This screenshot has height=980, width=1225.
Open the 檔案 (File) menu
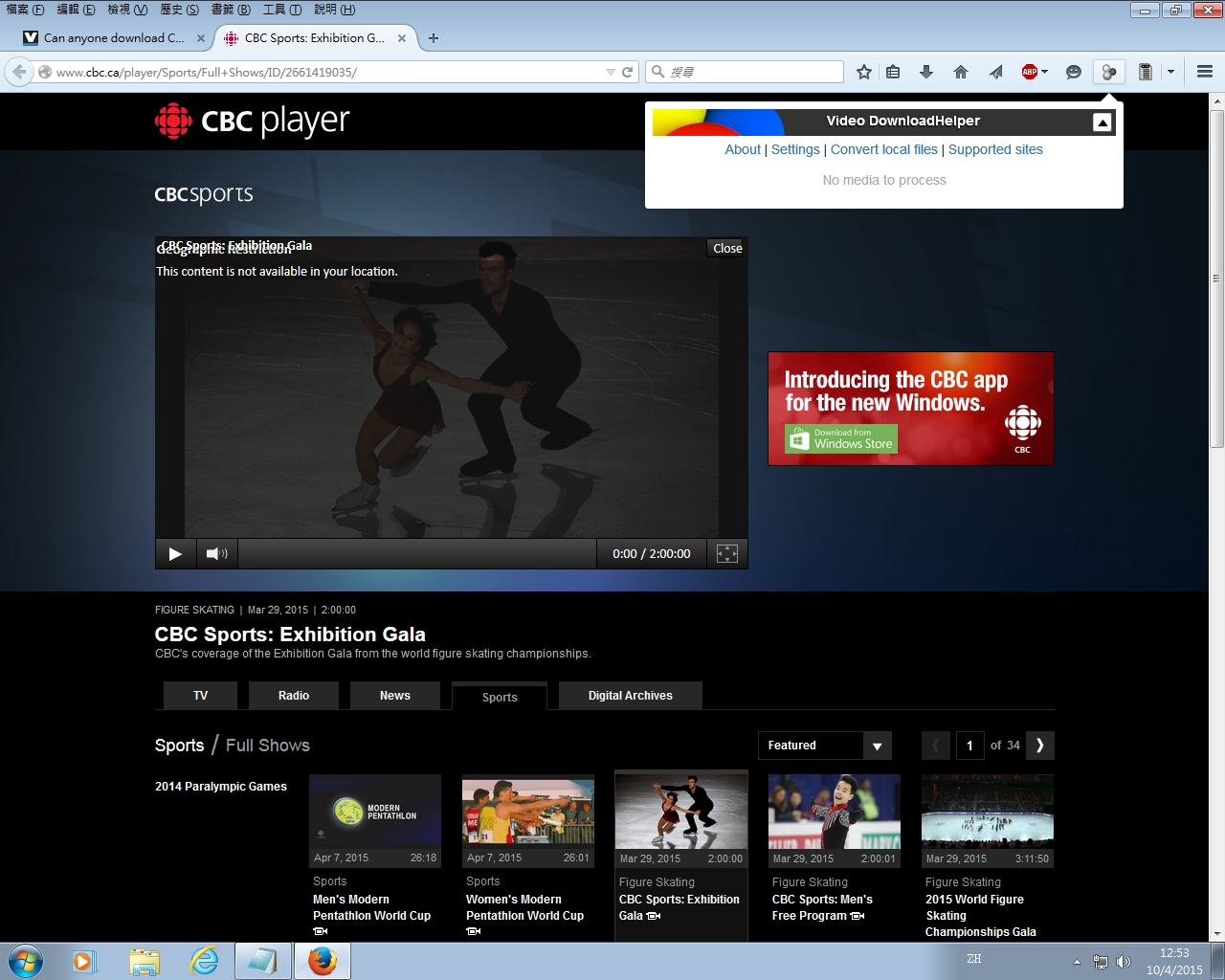tap(26, 10)
